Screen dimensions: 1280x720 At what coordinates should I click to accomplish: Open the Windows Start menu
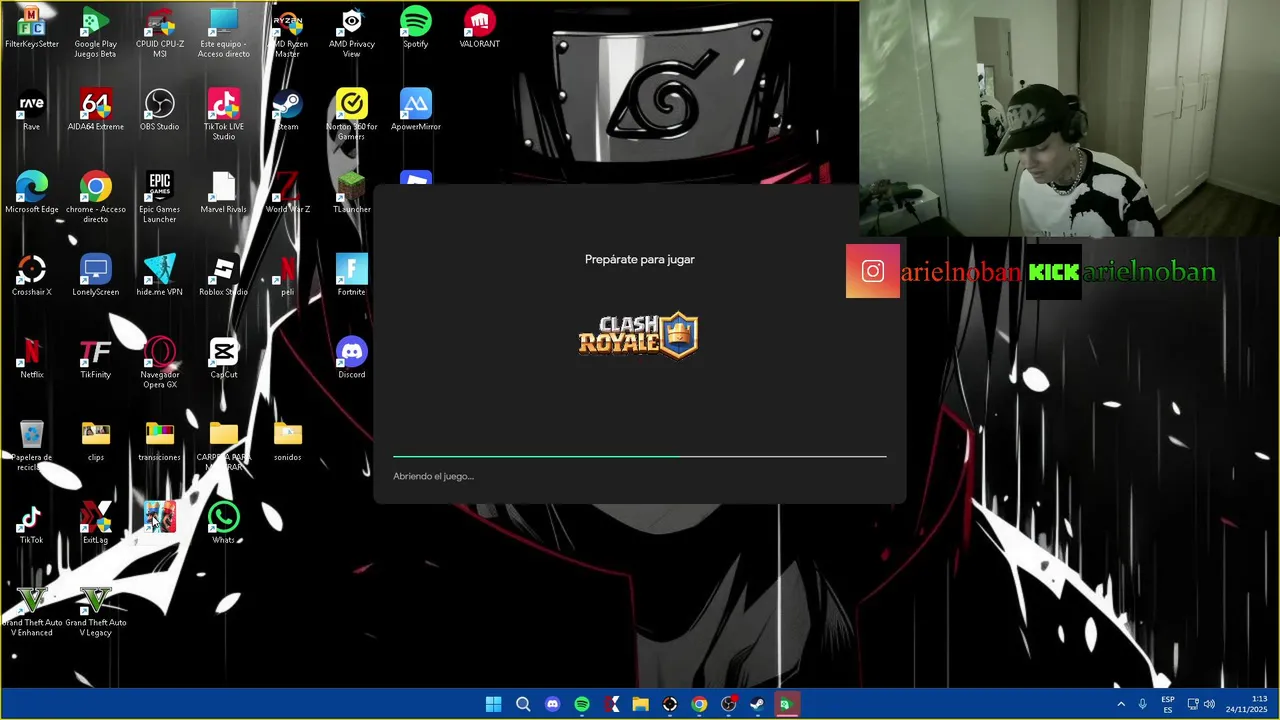[x=493, y=704]
